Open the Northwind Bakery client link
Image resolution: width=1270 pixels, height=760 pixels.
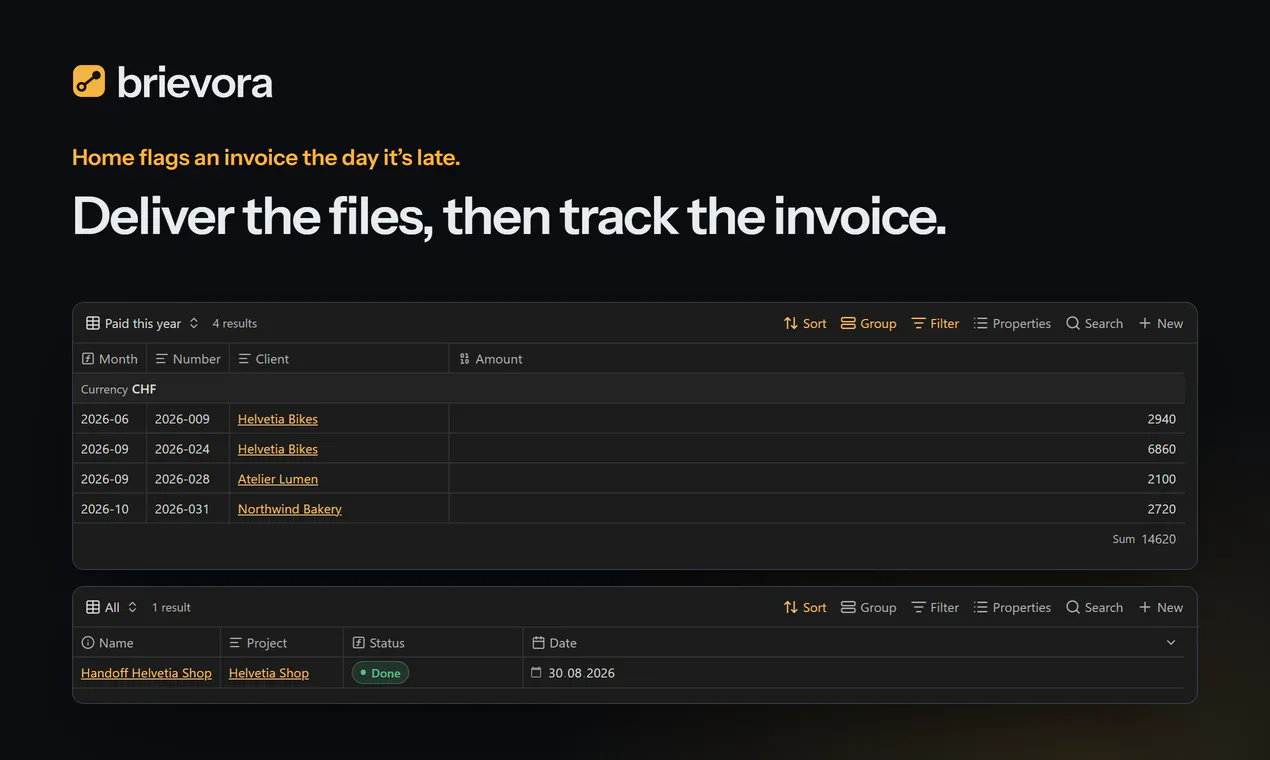point(290,509)
